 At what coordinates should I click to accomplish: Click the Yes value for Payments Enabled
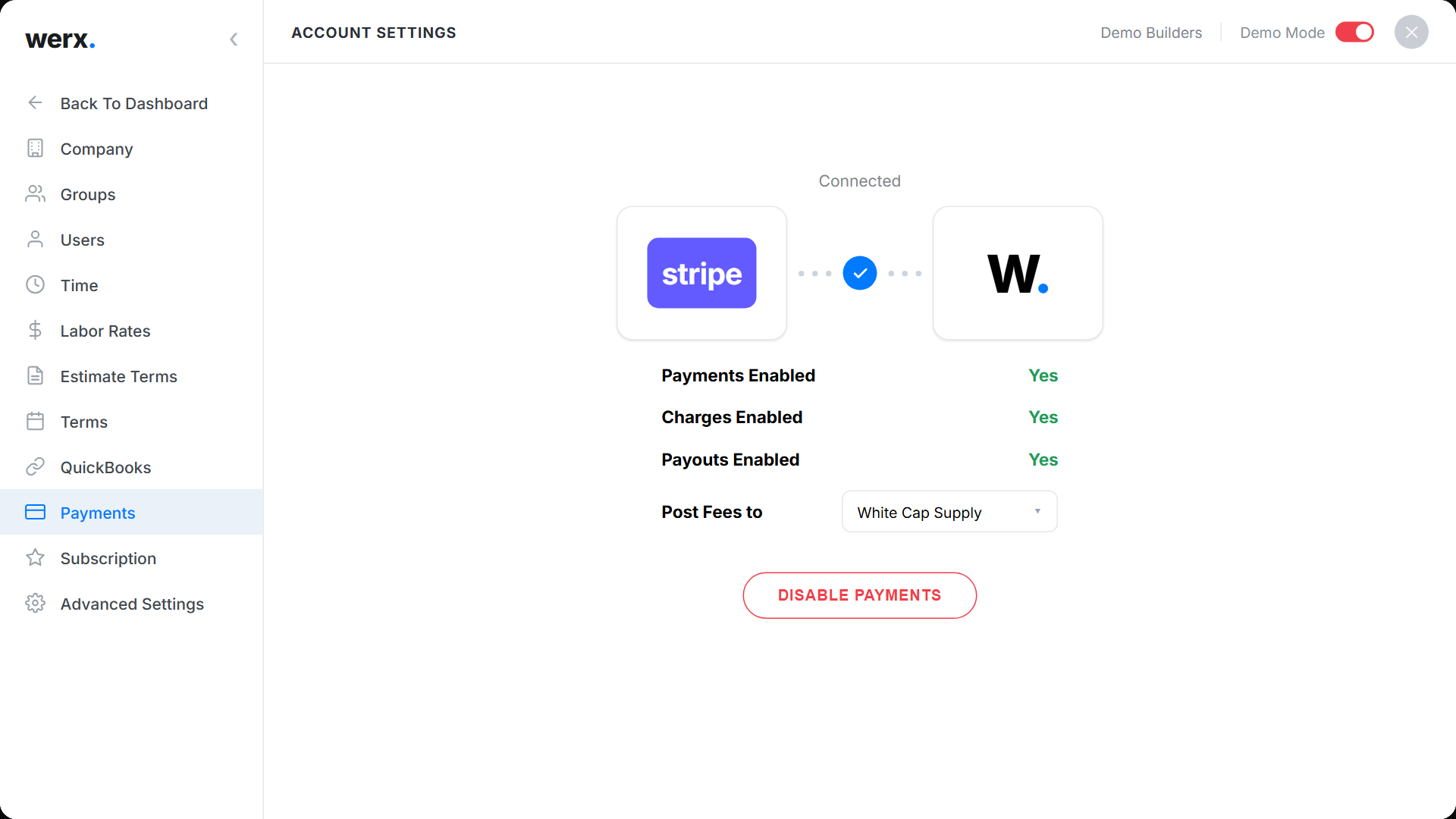(1043, 375)
